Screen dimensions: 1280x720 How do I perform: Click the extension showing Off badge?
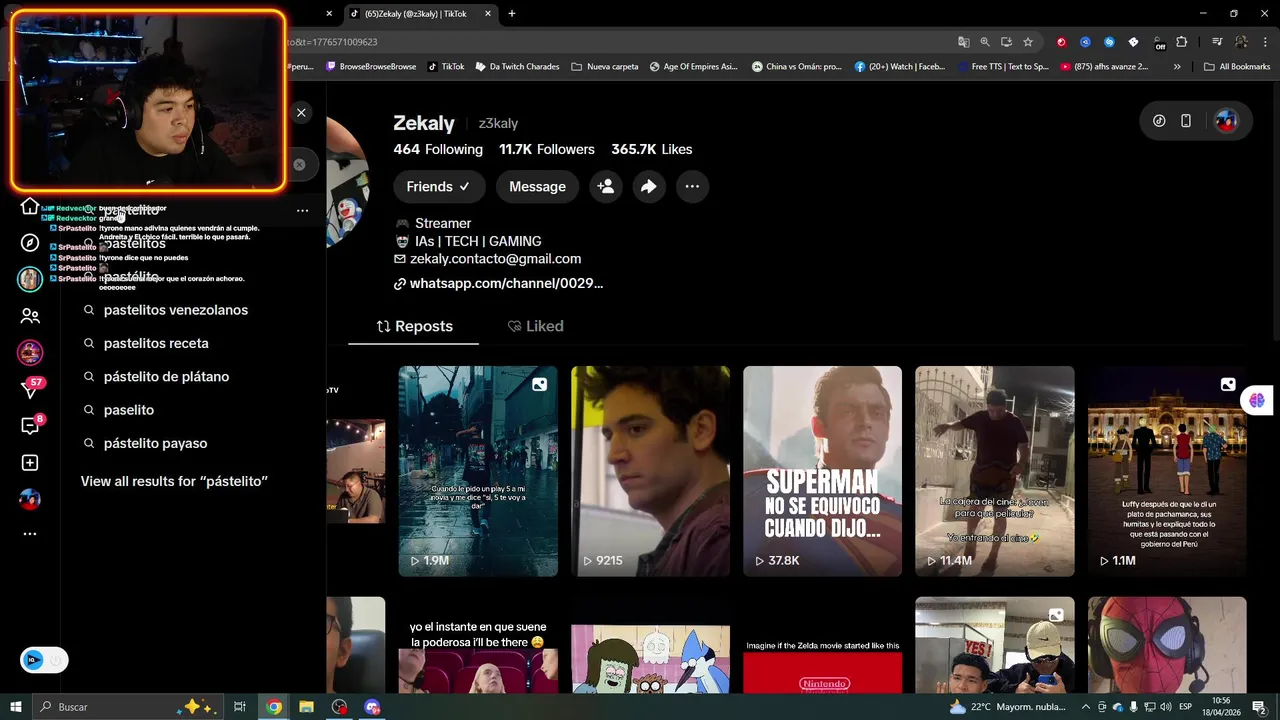coord(1158,42)
